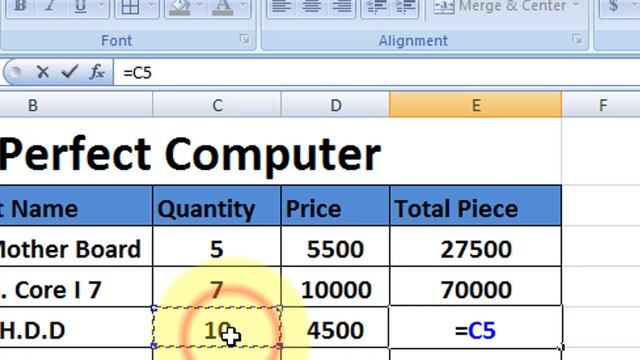Open Borders dropdown arrow
The image size is (640, 360).
pos(151,6)
